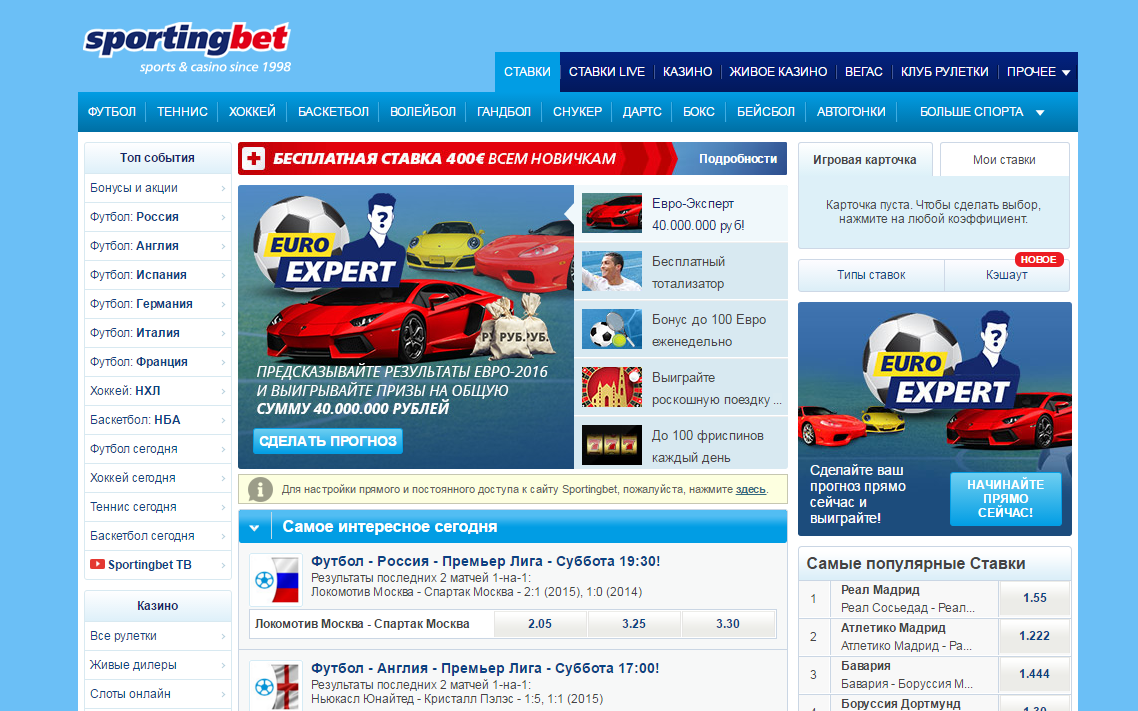
Task: Click the Сделать прогноз button
Action: pos(328,441)
